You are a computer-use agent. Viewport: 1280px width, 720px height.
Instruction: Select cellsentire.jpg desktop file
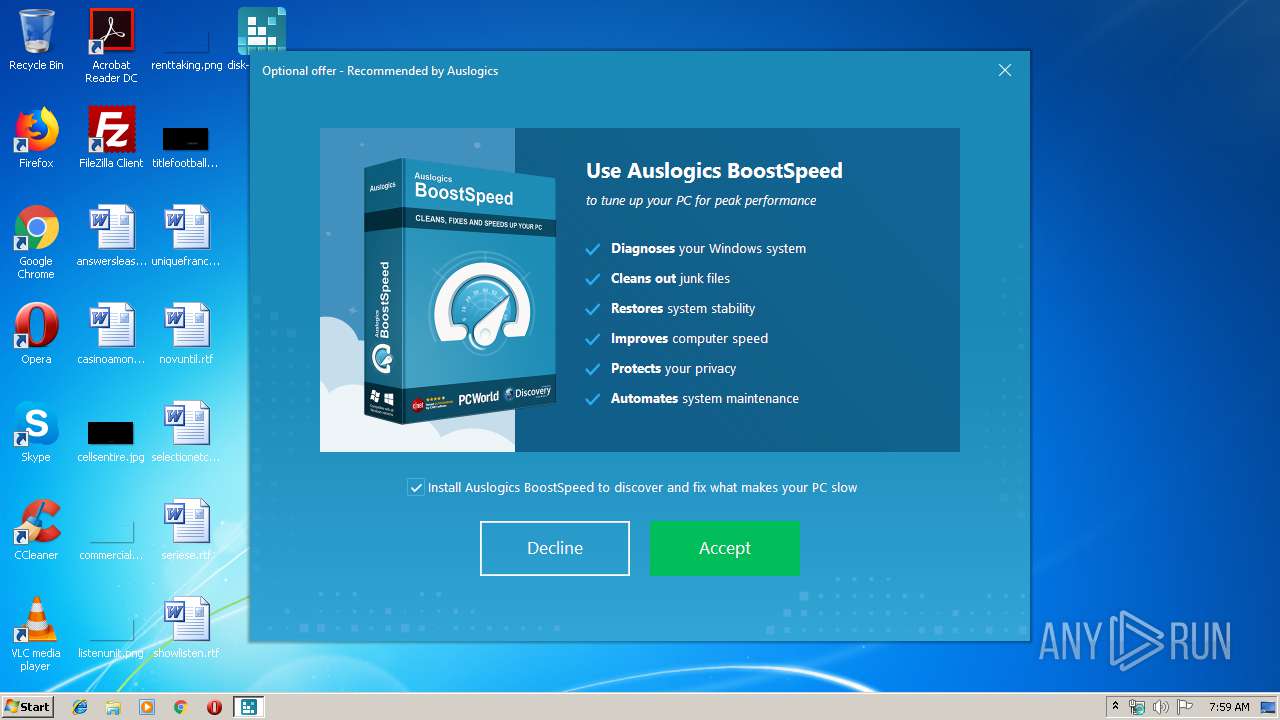(111, 440)
